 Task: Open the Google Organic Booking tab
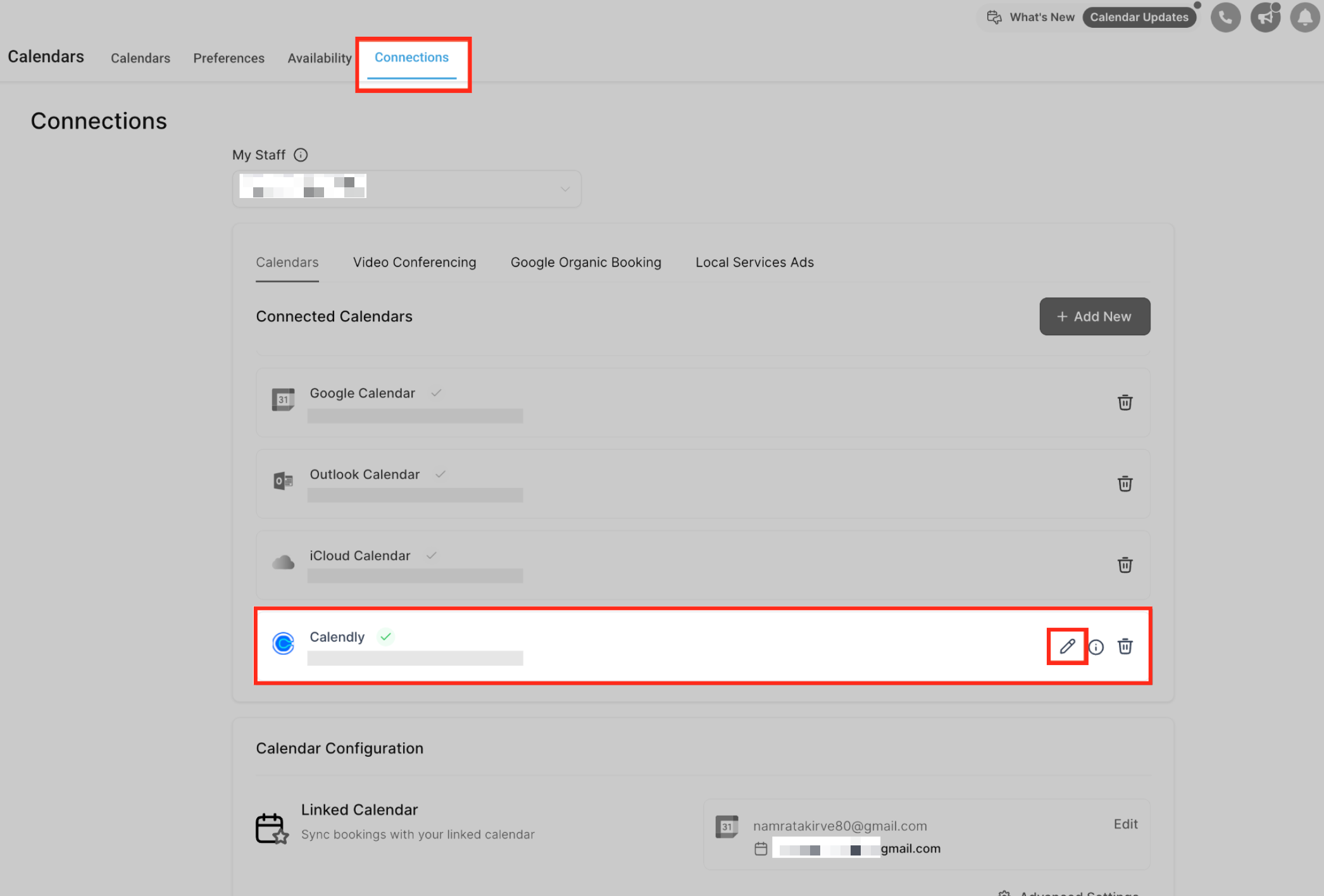pos(585,263)
